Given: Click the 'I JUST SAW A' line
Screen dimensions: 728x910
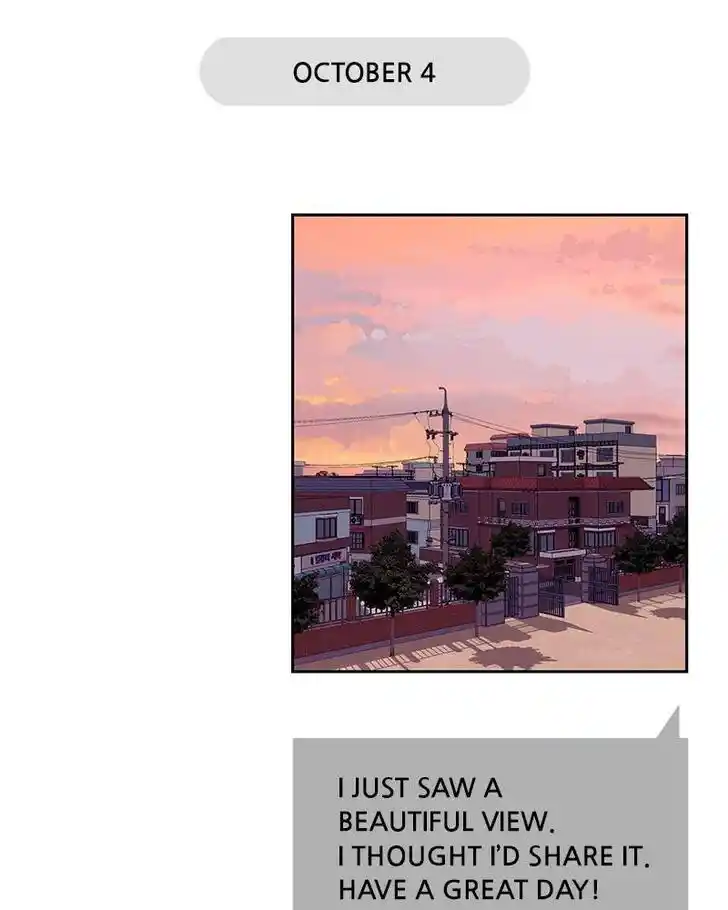Looking at the screenshot, I should [x=420, y=788].
